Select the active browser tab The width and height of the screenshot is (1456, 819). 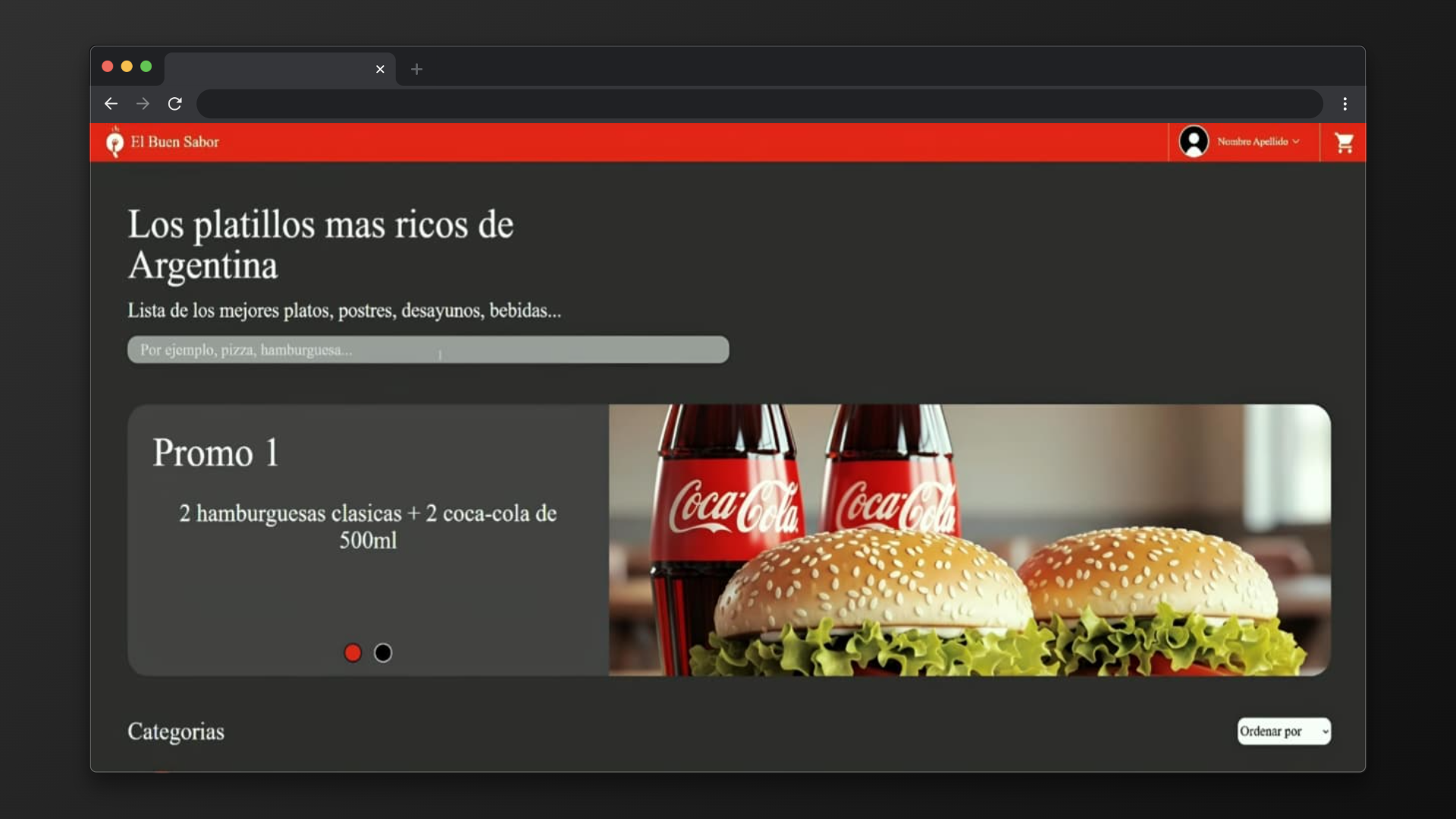[x=273, y=69]
